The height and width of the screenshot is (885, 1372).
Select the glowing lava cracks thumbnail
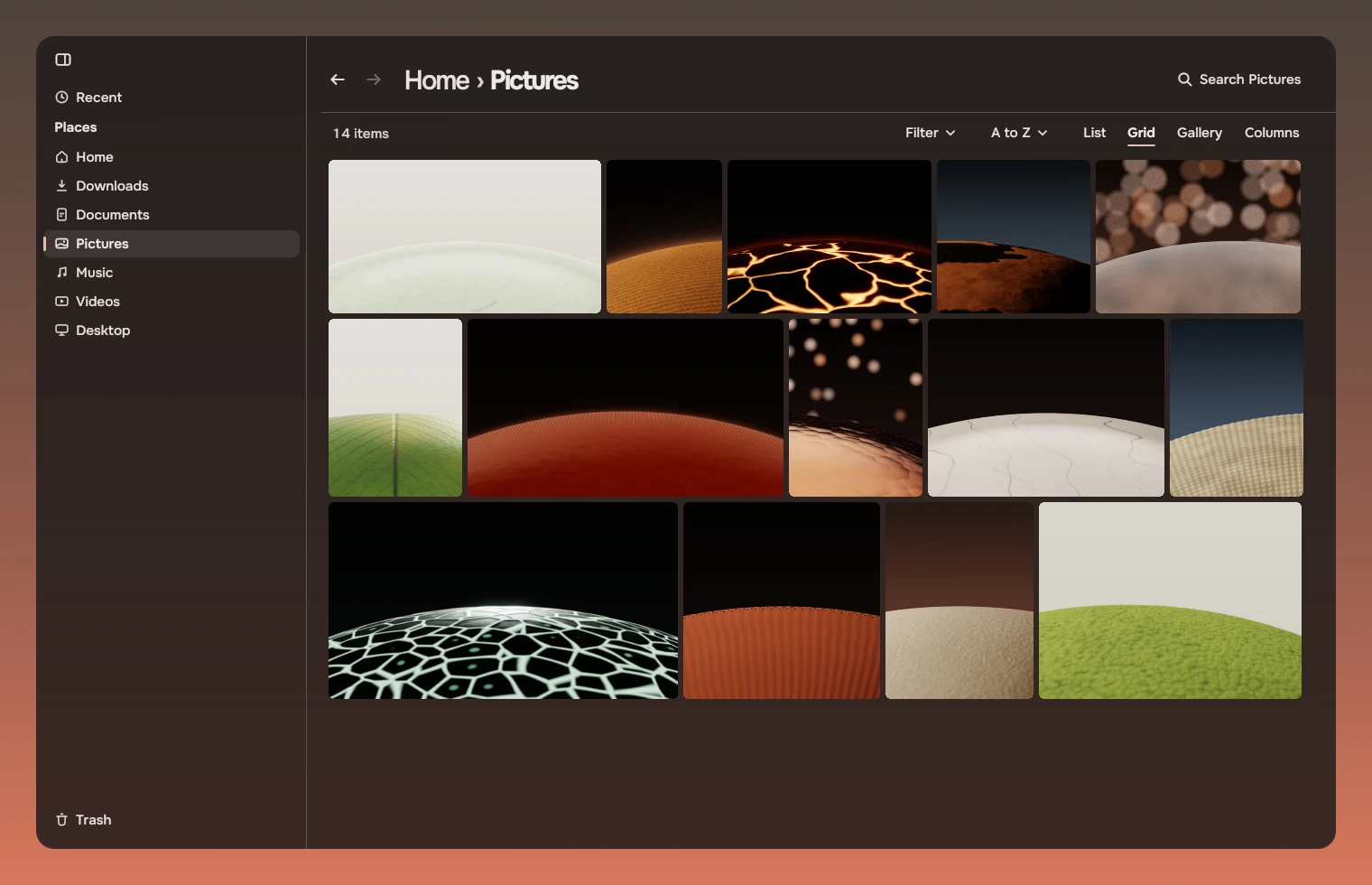pos(830,237)
